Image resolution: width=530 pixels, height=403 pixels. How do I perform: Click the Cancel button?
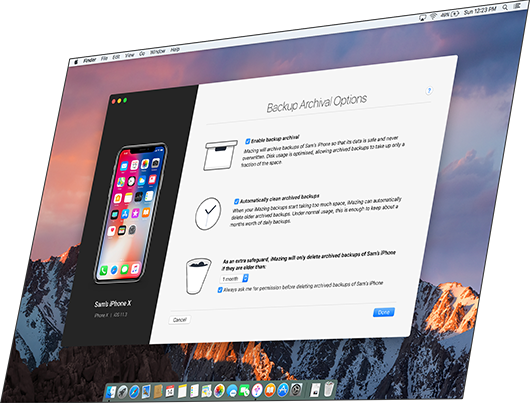pos(179,320)
